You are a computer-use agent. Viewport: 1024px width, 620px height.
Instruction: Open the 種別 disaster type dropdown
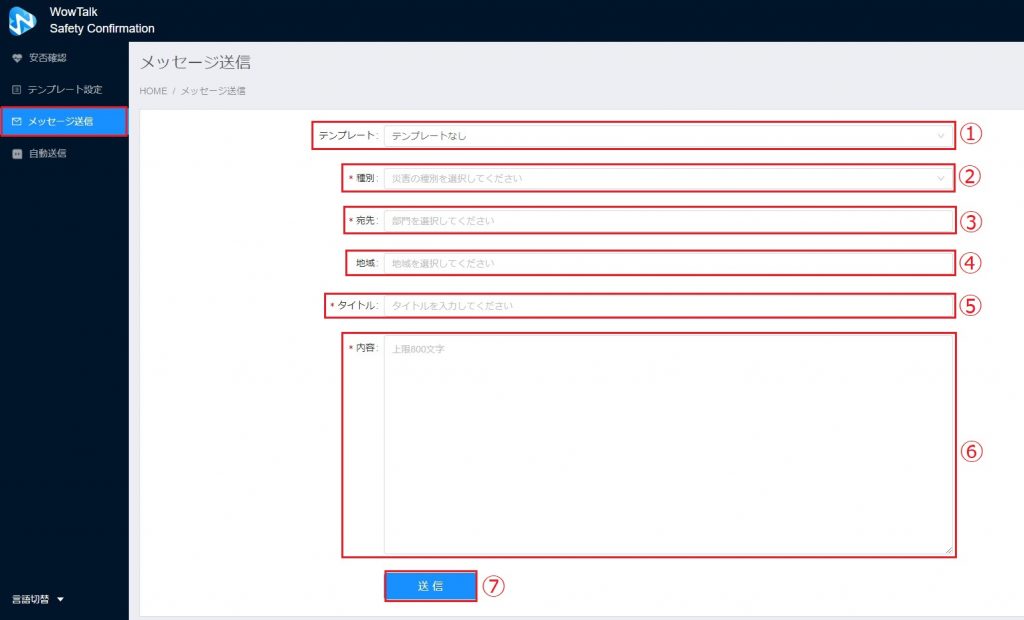pyautogui.click(x=668, y=178)
